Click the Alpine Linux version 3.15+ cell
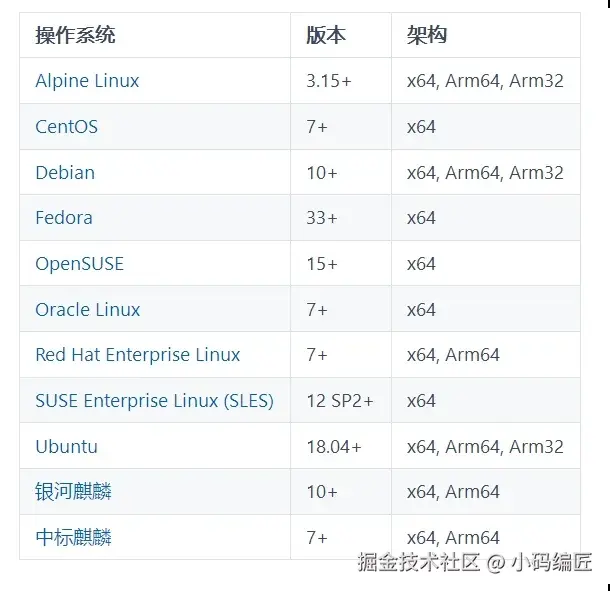The height and width of the screenshot is (591, 610). pos(341,81)
